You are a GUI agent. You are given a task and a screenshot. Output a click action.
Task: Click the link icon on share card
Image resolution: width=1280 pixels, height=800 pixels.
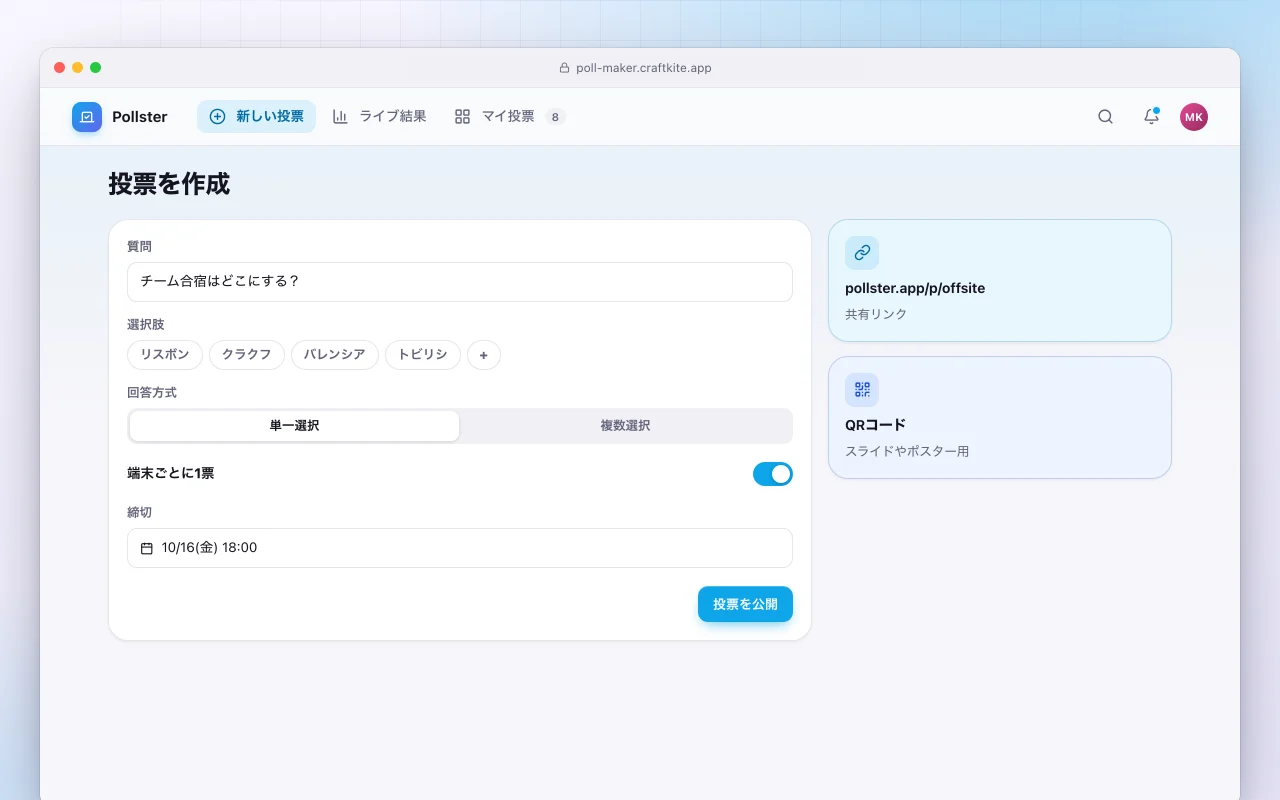862,253
